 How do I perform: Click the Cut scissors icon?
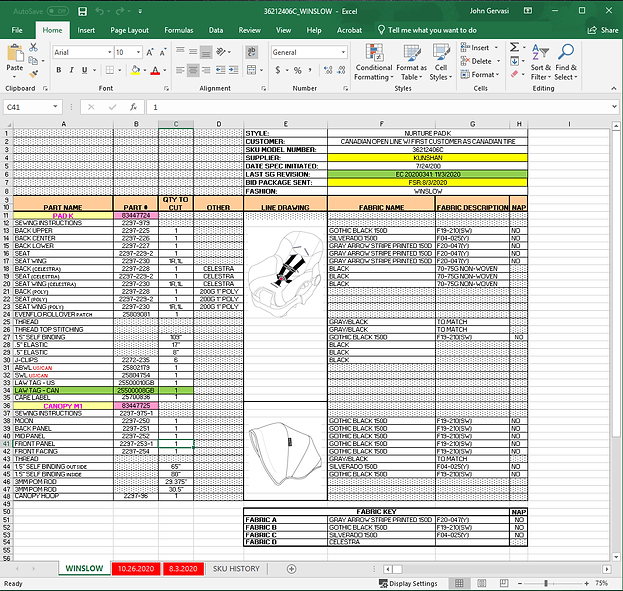click(33, 48)
